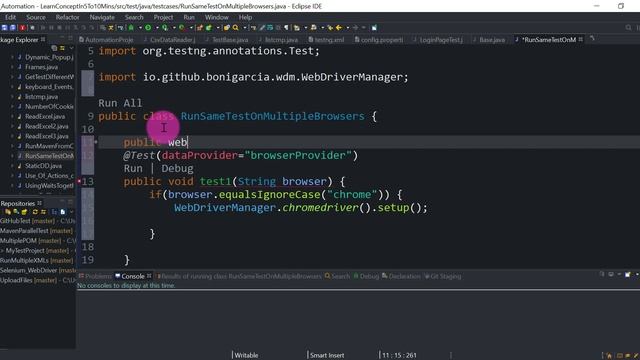Click the New Java Class icon in toolbar
640x360 pixels.
coord(209,28)
